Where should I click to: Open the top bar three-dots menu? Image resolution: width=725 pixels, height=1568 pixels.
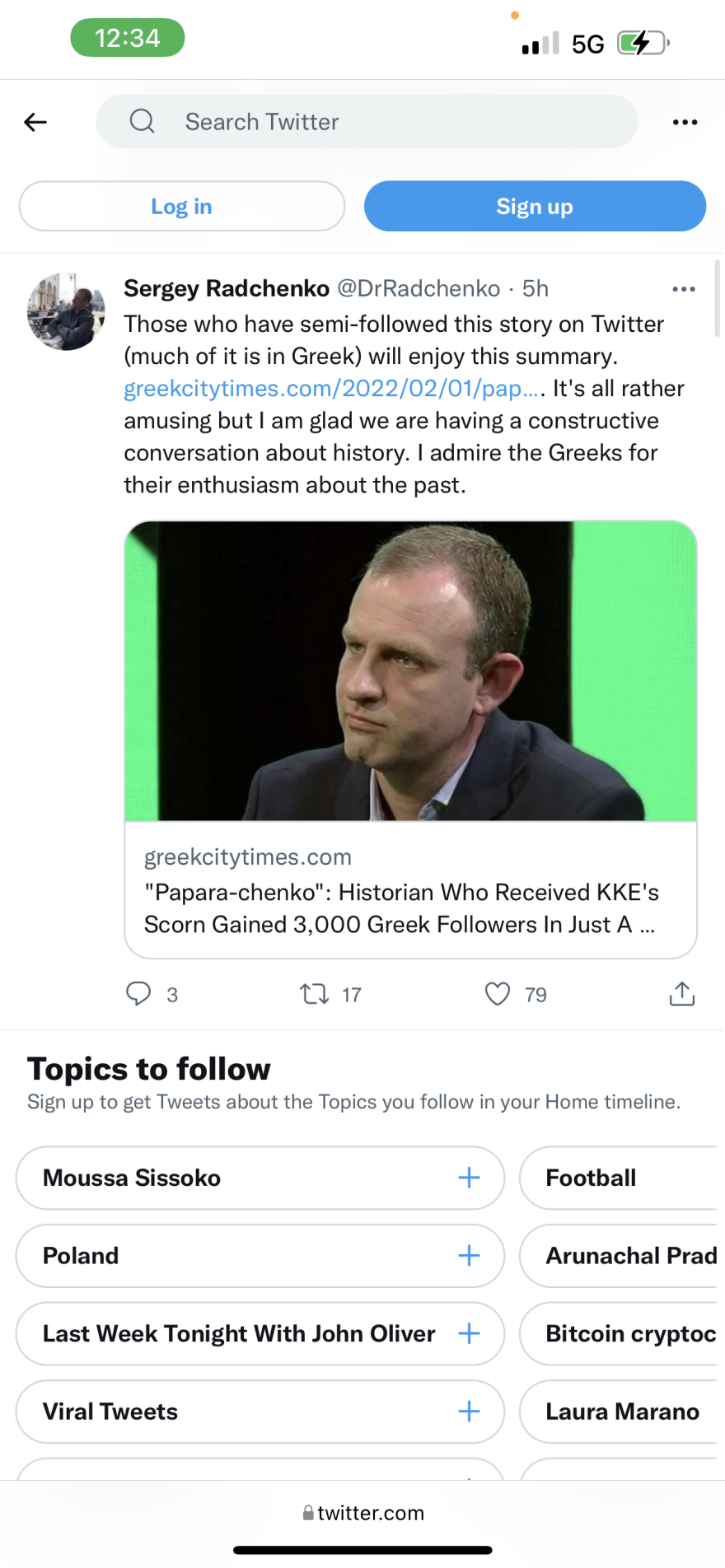coord(685,123)
